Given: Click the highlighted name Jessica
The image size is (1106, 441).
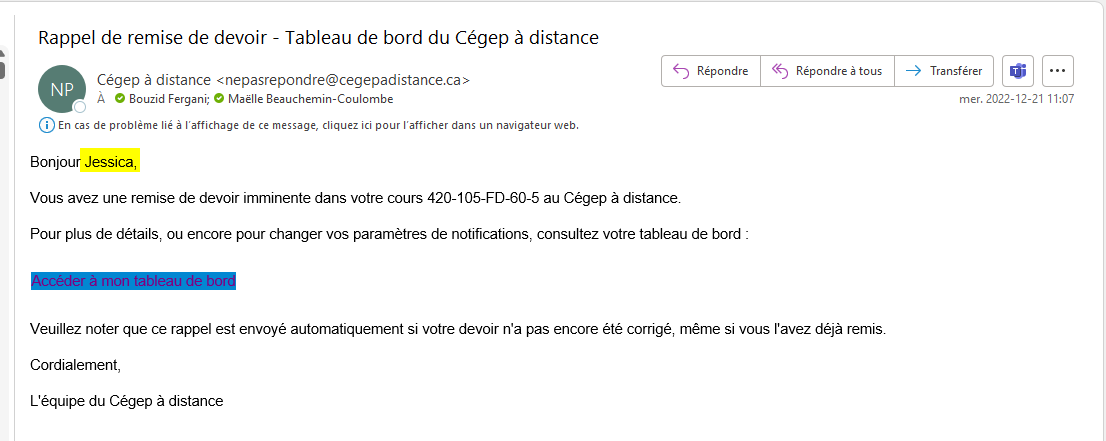Looking at the screenshot, I should pos(111,162).
